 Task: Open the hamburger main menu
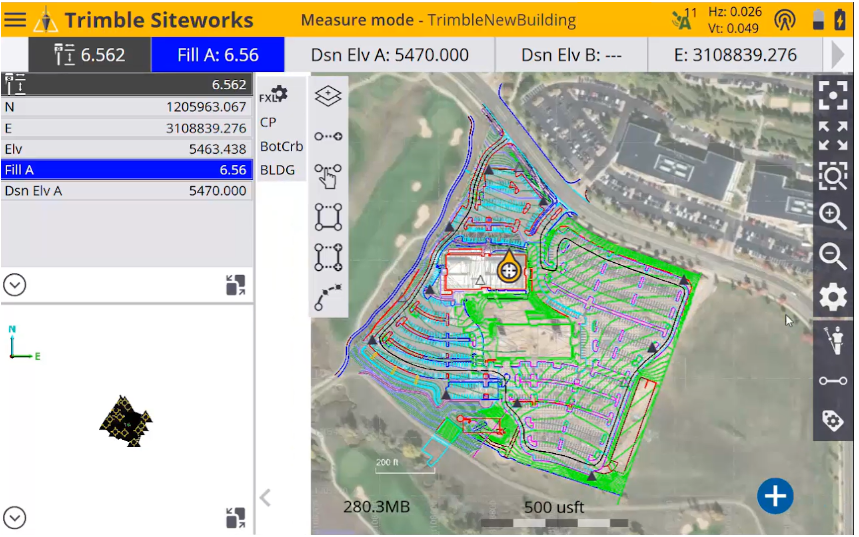15,20
